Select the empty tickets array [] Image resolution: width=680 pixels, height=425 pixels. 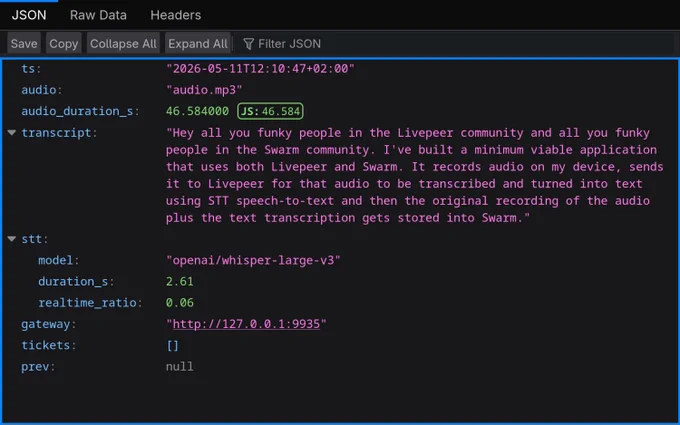pos(173,345)
